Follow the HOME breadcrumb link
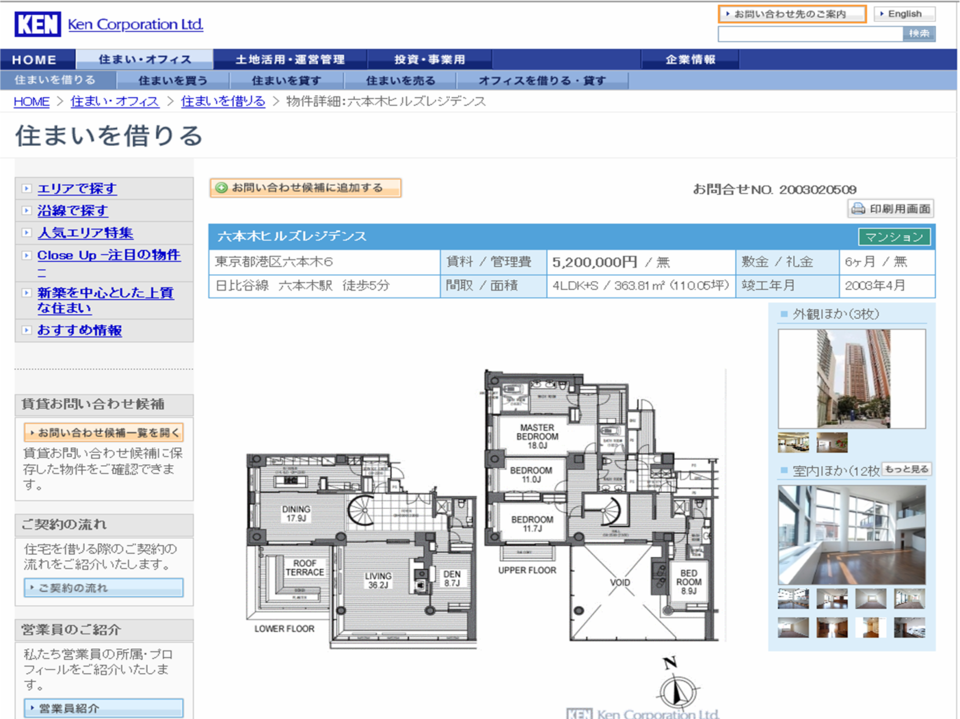Viewport: 960px width, 719px height. (31, 102)
